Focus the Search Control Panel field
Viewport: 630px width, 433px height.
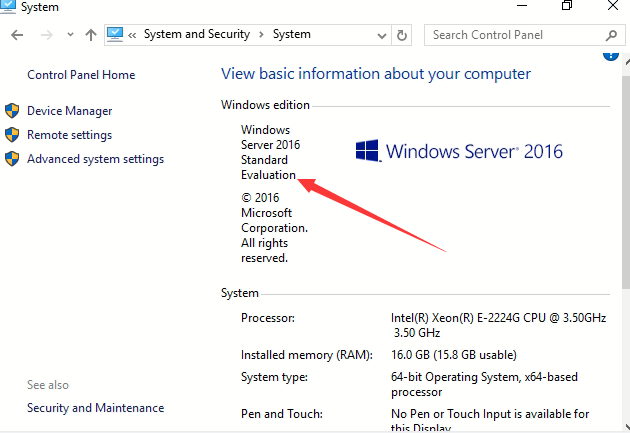(x=524, y=35)
